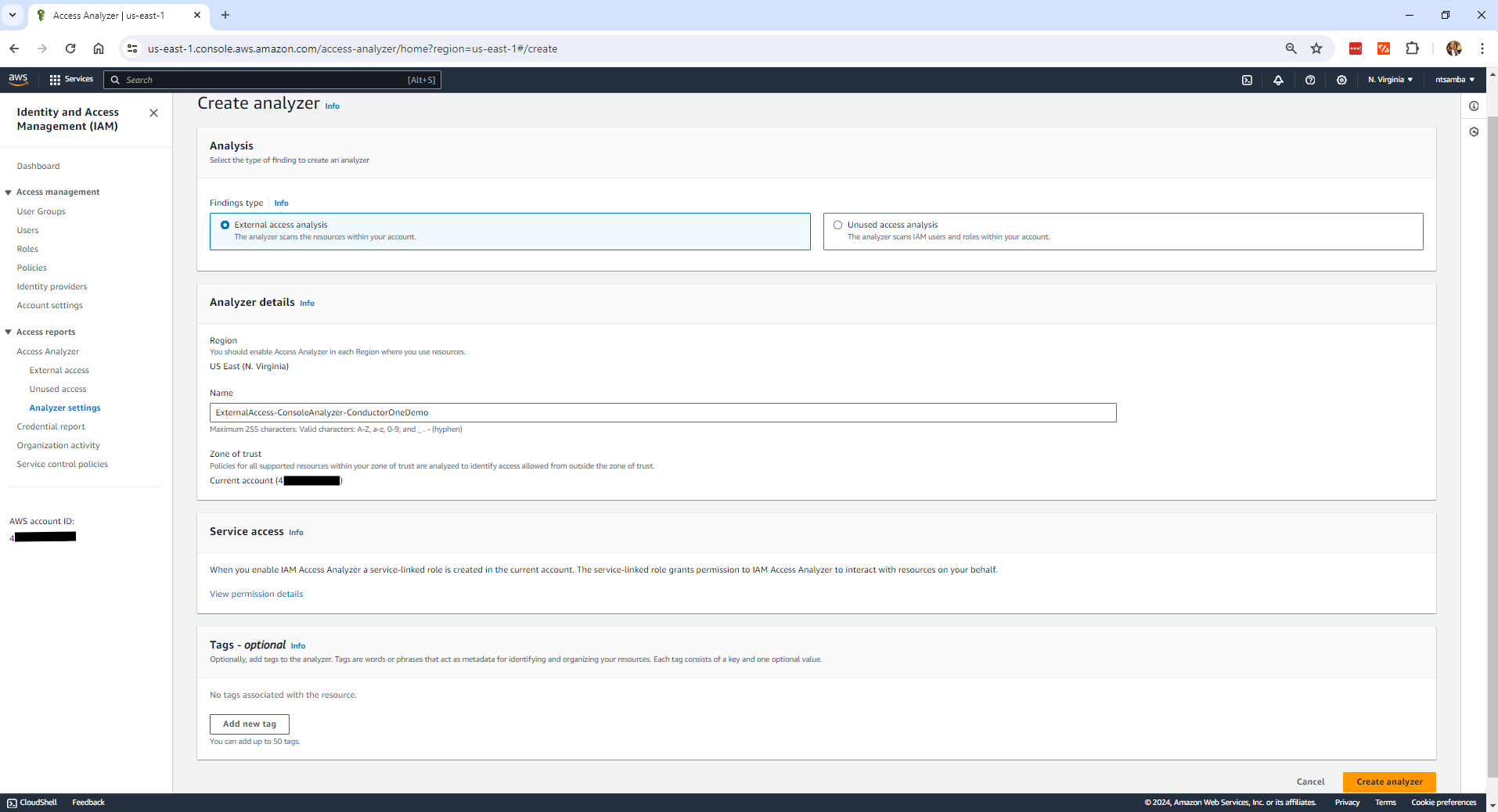The width and height of the screenshot is (1498, 812).
Task: Open the Info side panel icon
Action: pos(1475,106)
